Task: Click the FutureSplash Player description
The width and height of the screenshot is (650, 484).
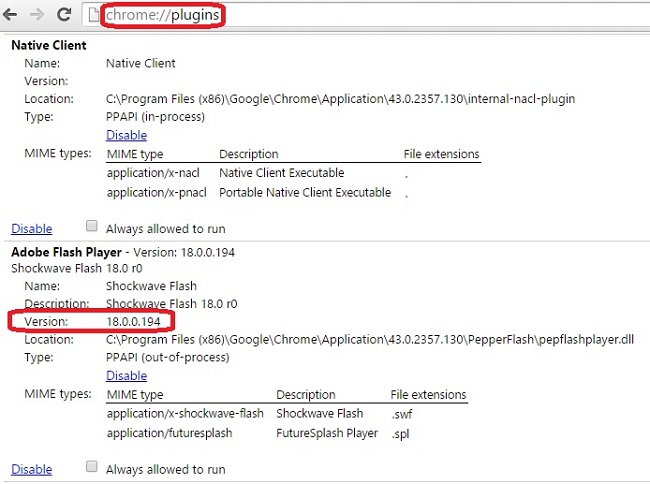Action: click(327, 433)
